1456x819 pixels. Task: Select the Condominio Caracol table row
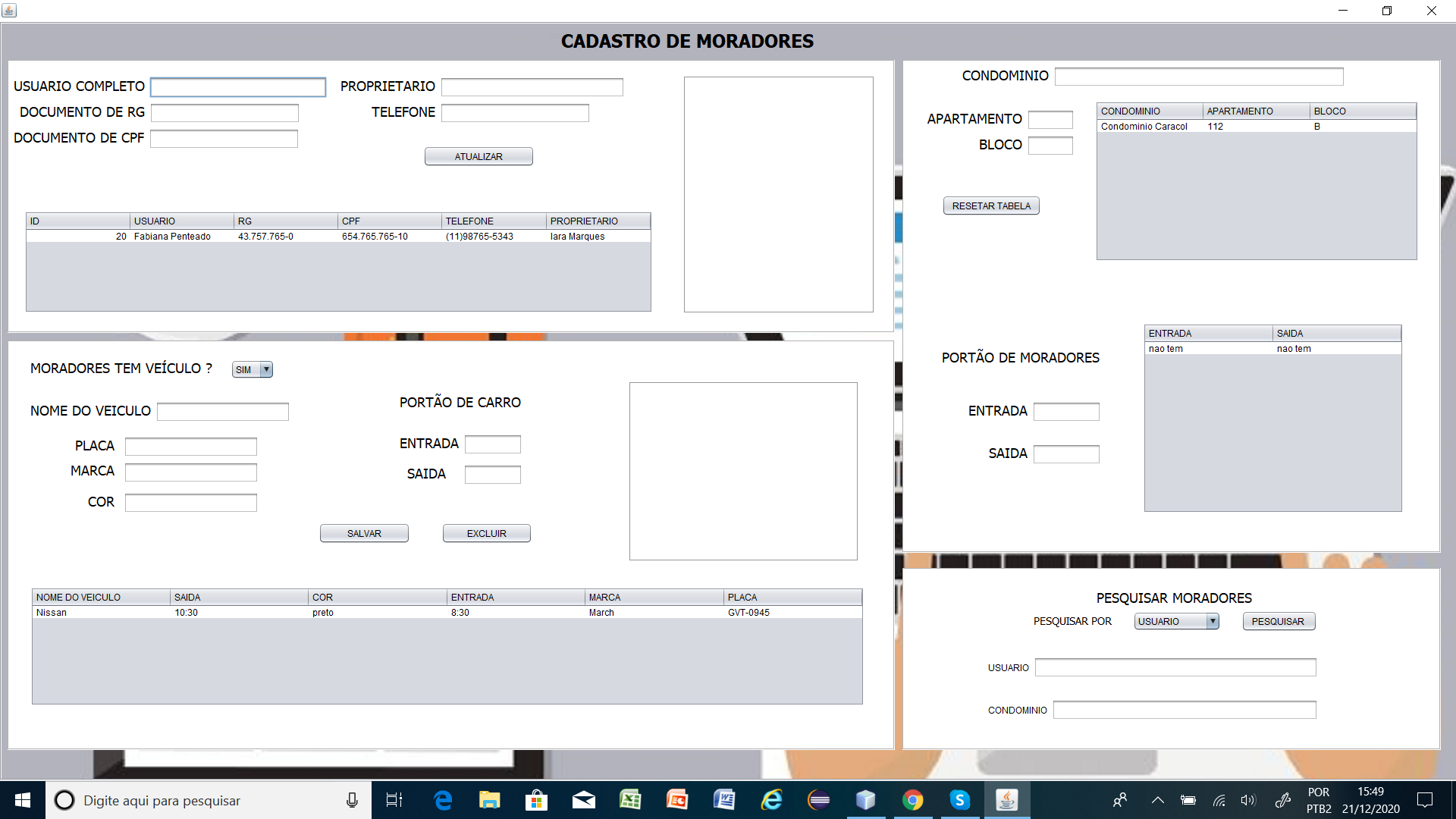(1257, 127)
